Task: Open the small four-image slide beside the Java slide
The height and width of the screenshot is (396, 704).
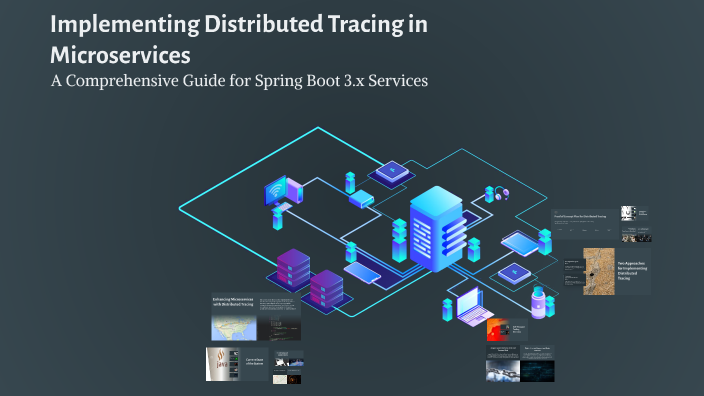Action: [x=288, y=367]
